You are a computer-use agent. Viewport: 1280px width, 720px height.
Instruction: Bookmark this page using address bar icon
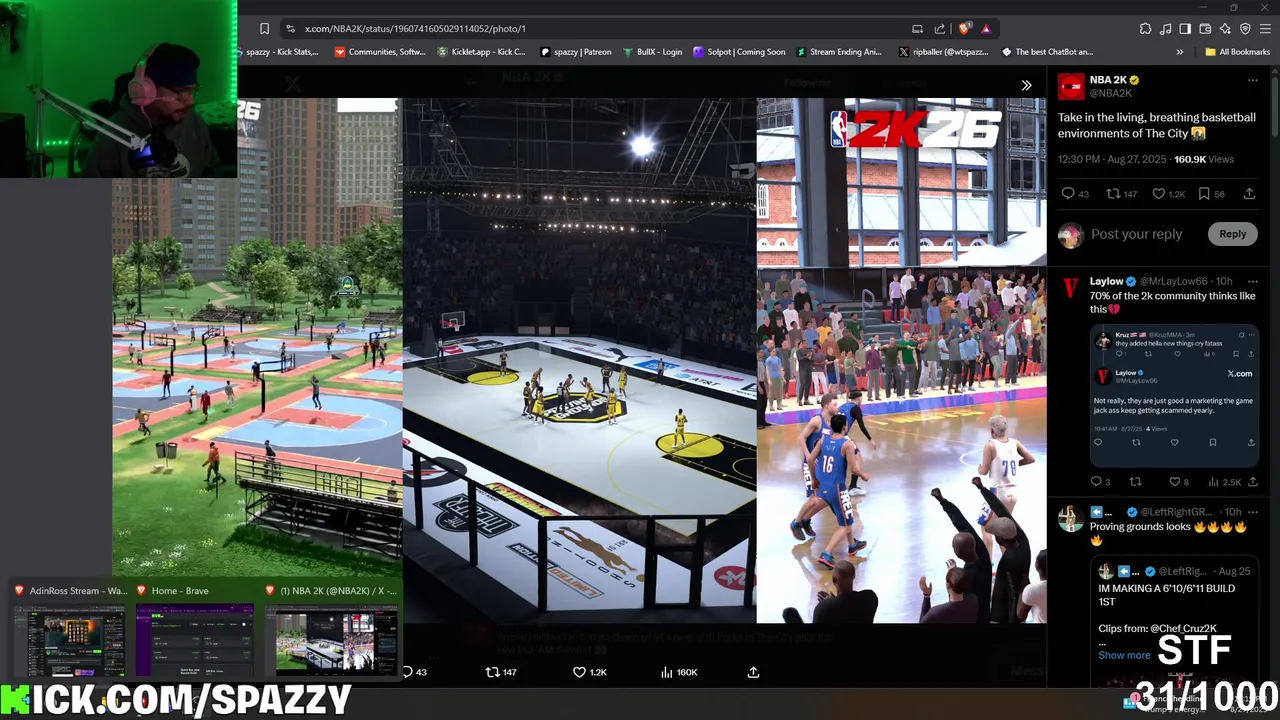click(264, 29)
